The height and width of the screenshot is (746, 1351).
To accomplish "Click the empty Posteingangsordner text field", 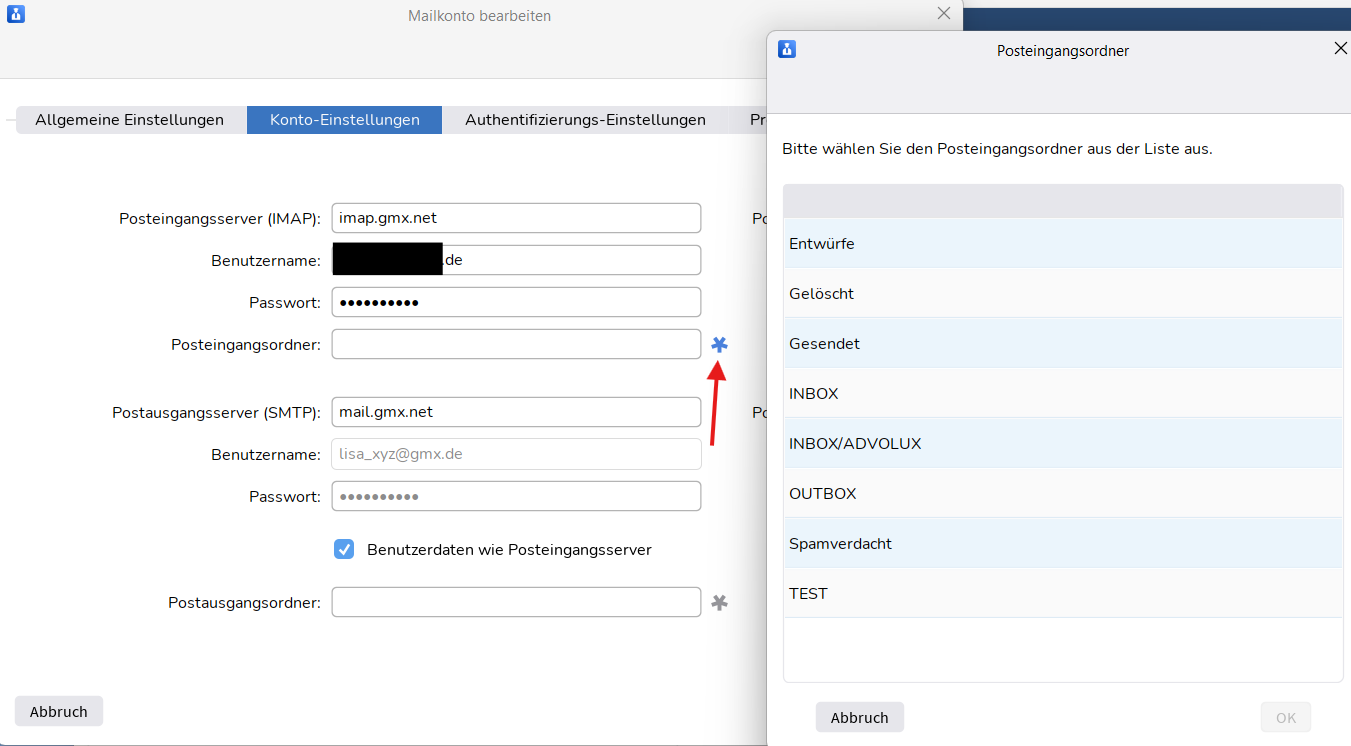I will click(x=516, y=344).
